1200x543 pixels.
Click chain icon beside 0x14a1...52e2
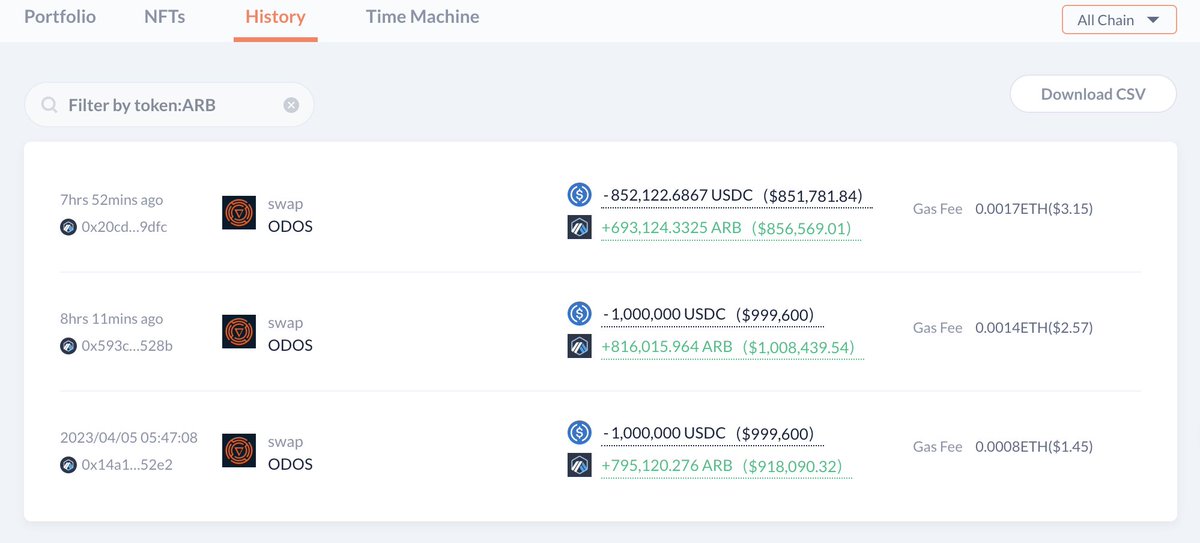68,465
